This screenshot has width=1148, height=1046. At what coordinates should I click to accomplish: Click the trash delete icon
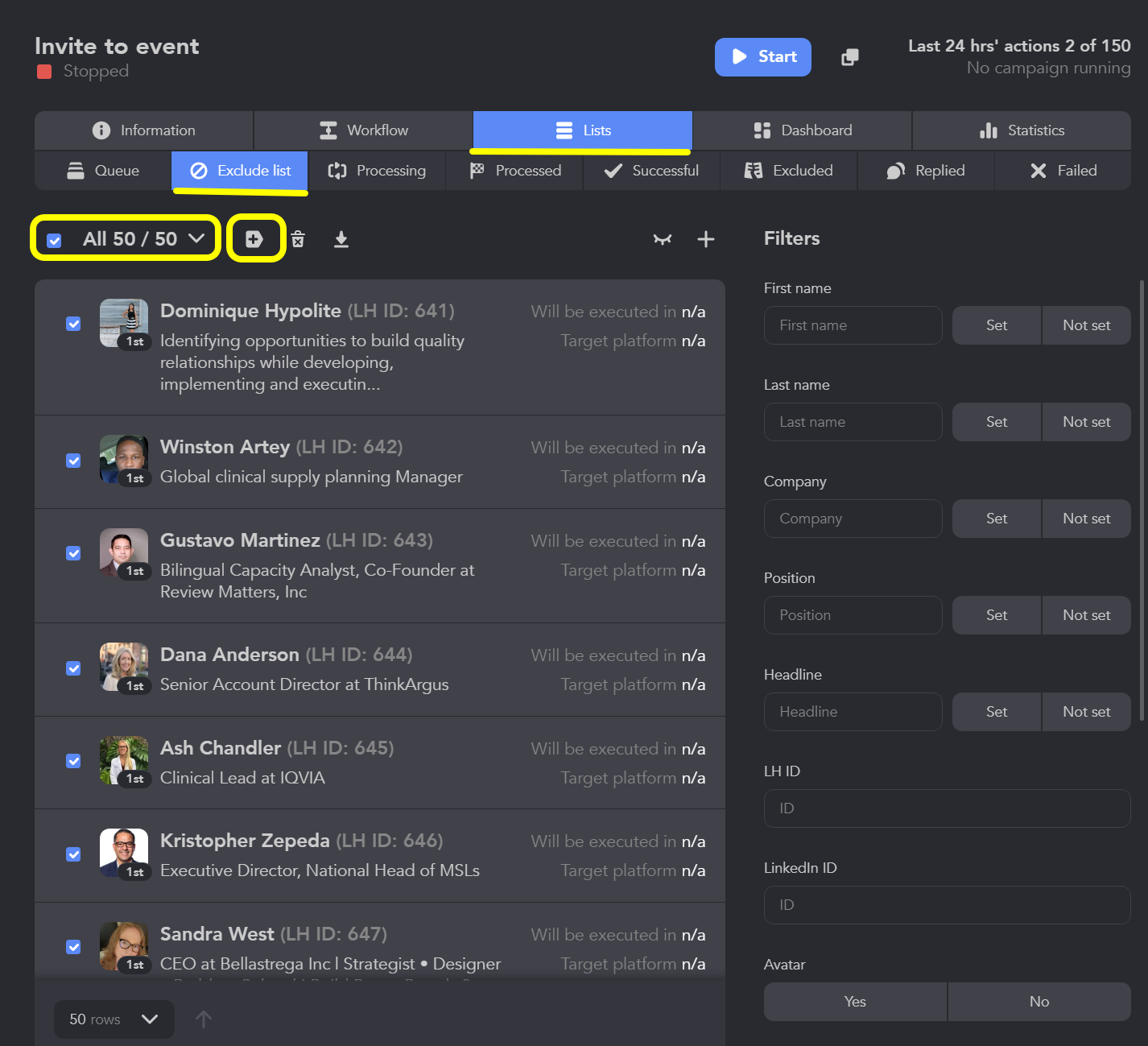(x=298, y=239)
